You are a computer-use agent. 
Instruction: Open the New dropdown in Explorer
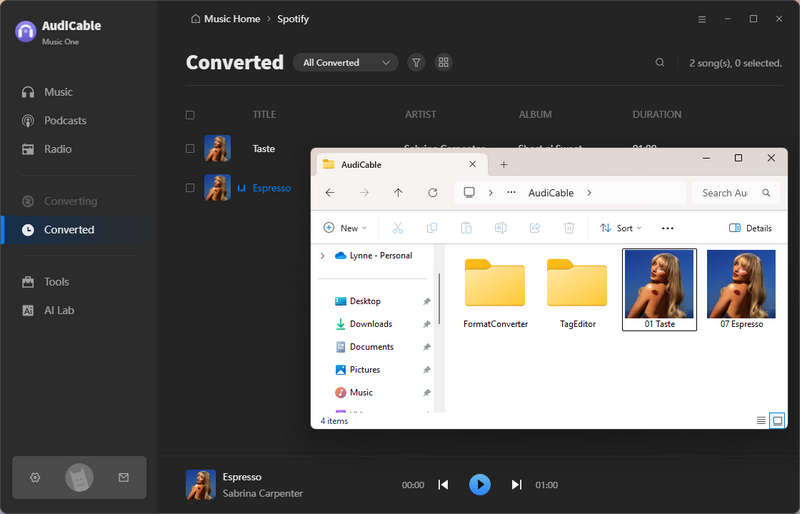pyautogui.click(x=345, y=228)
